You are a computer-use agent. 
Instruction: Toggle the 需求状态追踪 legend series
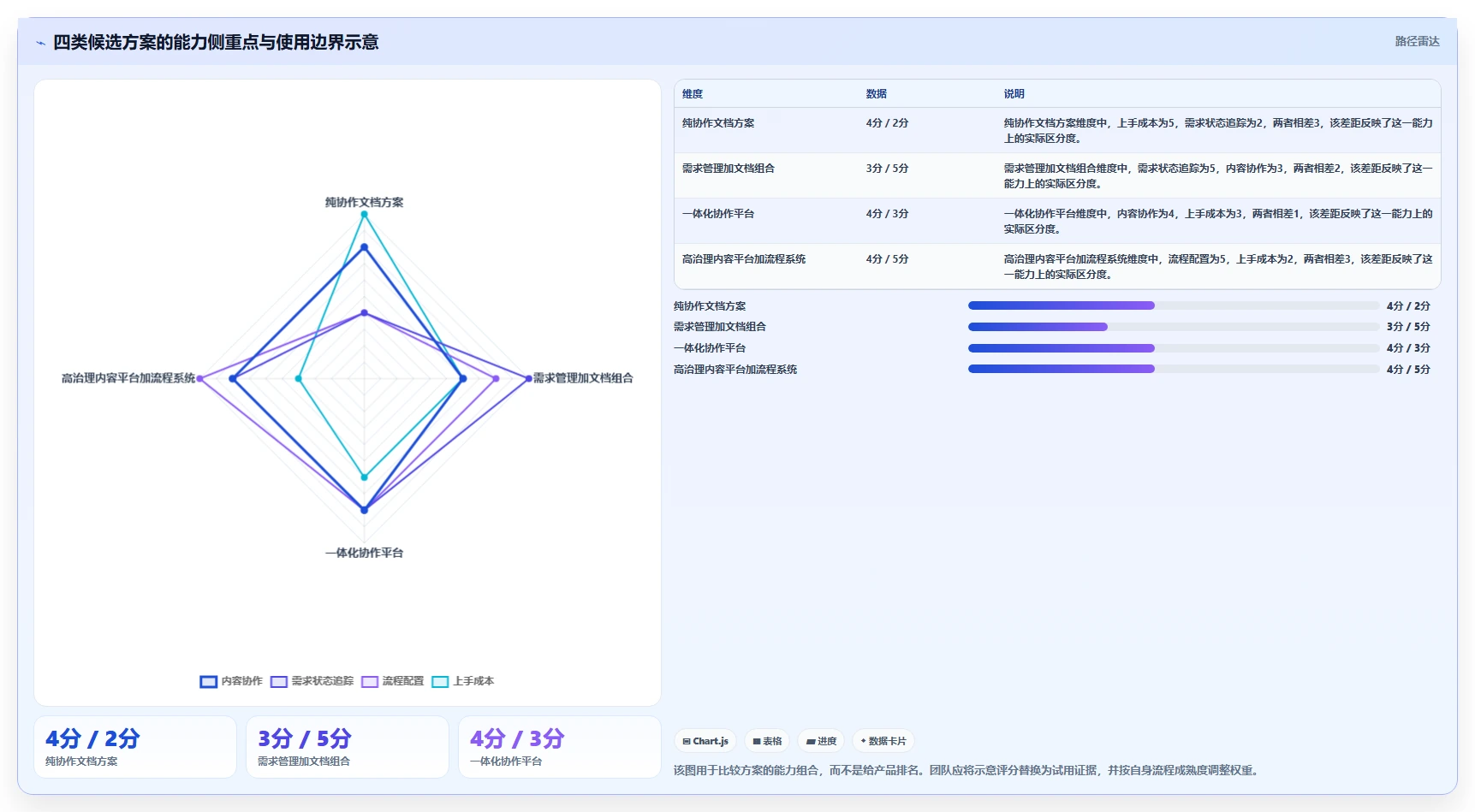[312, 681]
